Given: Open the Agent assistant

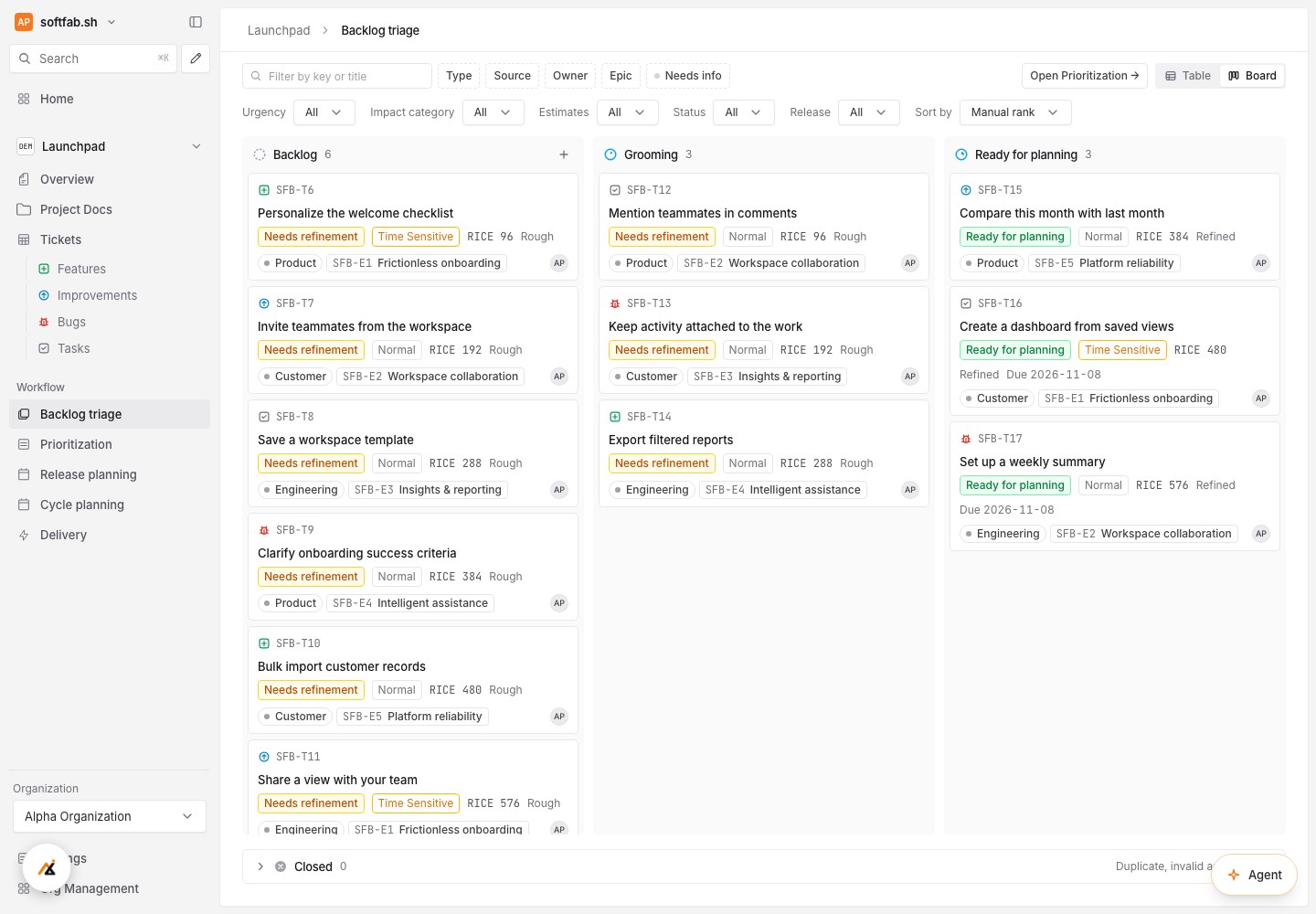Looking at the screenshot, I should [1254, 875].
